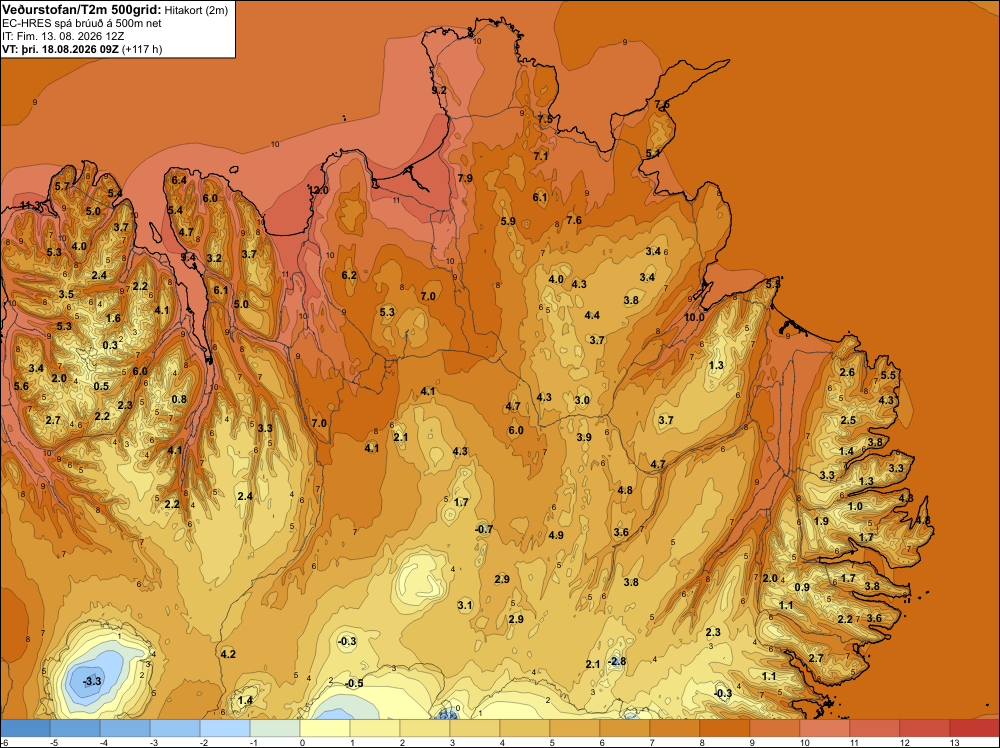Click the (+117 h) forecast offset

[142, 48]
